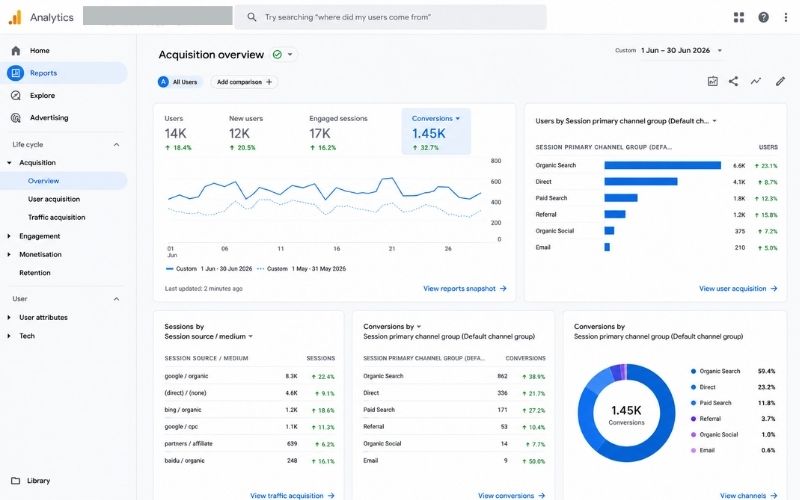This screenshot has height=500, width=800.
Task: Expand the Engagement tree item
Action: [9, 236]
